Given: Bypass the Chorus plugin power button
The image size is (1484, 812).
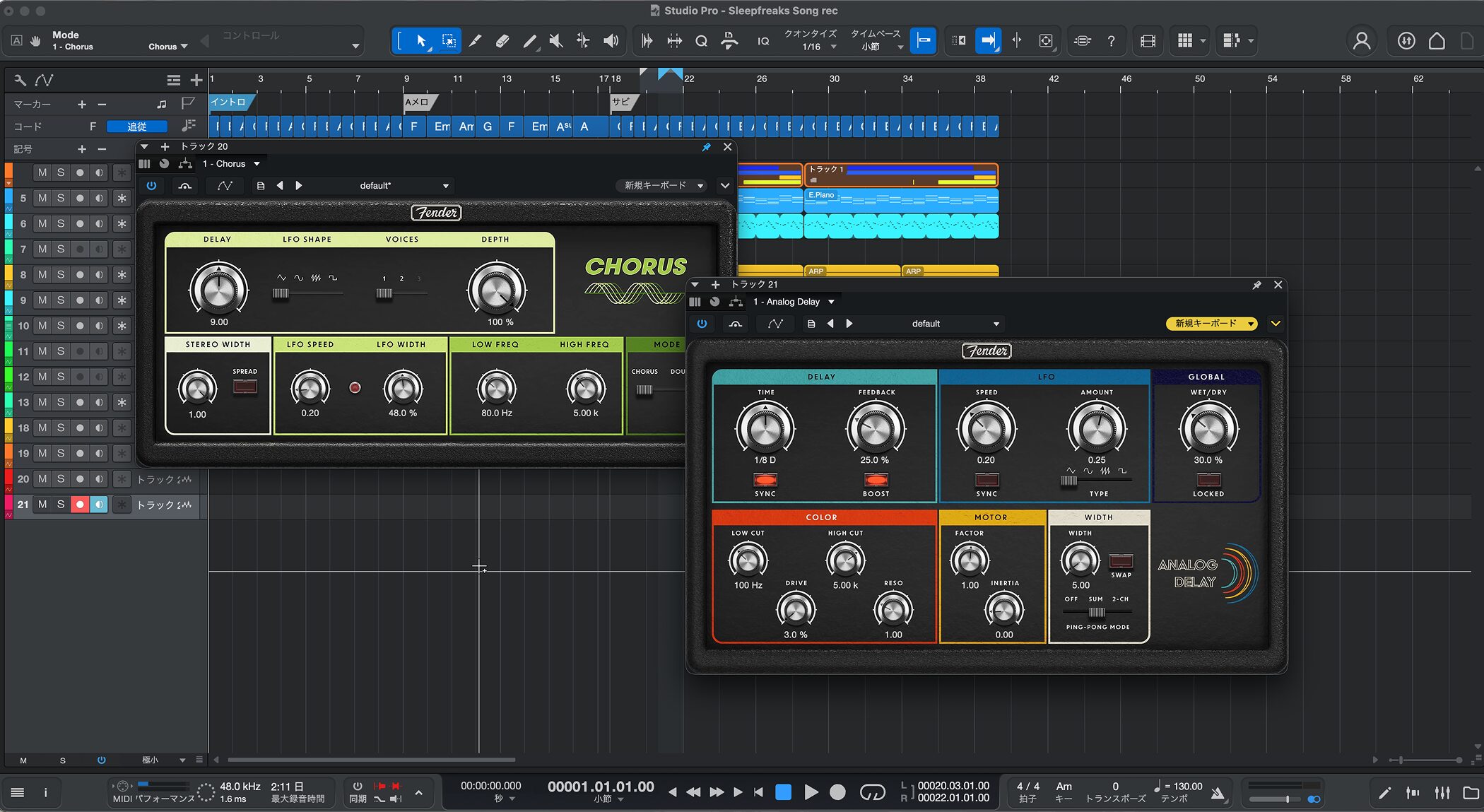Looking at the screenshot, I should click(x=151, y=186).
